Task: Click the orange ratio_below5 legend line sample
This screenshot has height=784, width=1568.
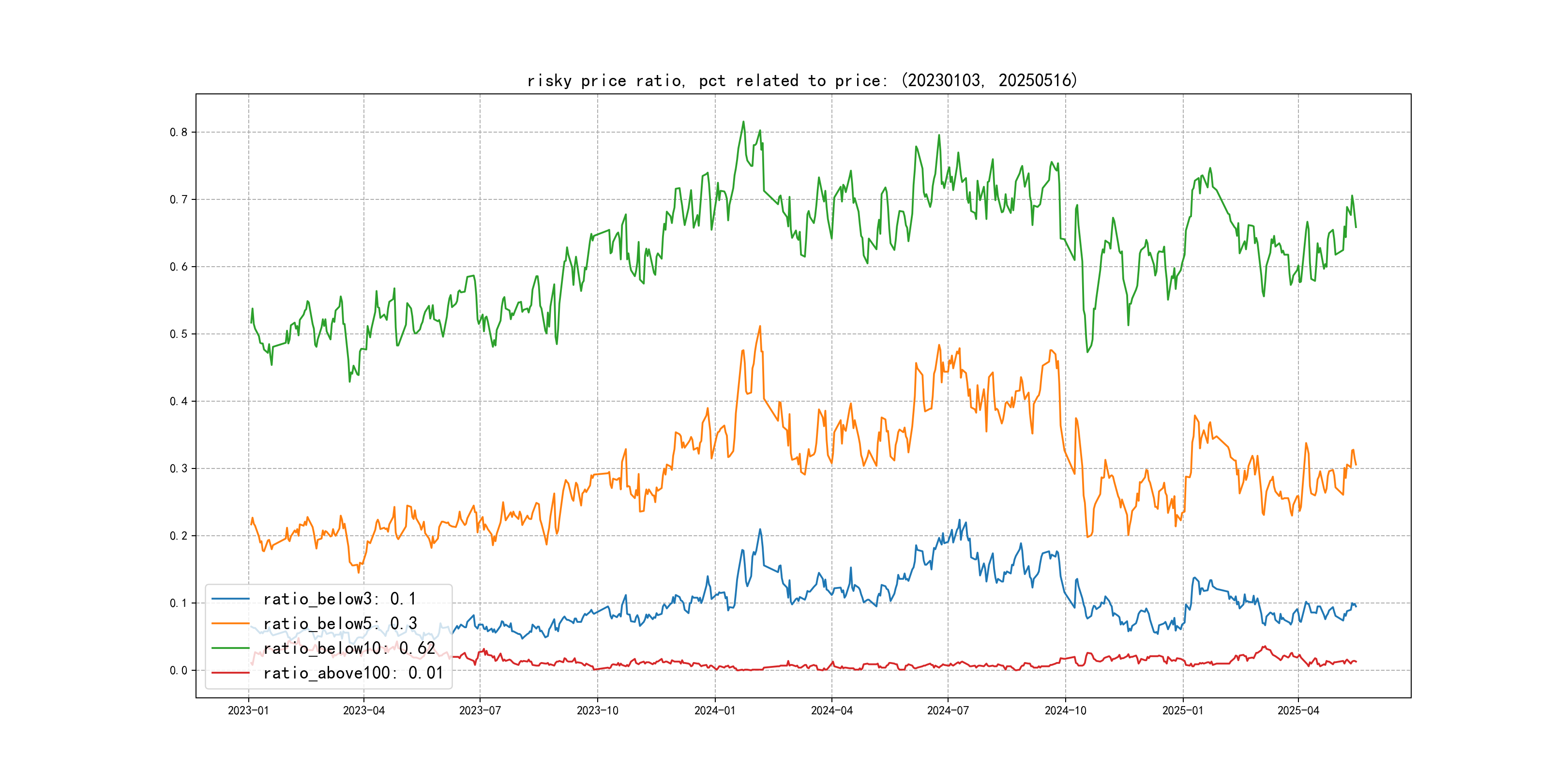Action: point(230,623)
